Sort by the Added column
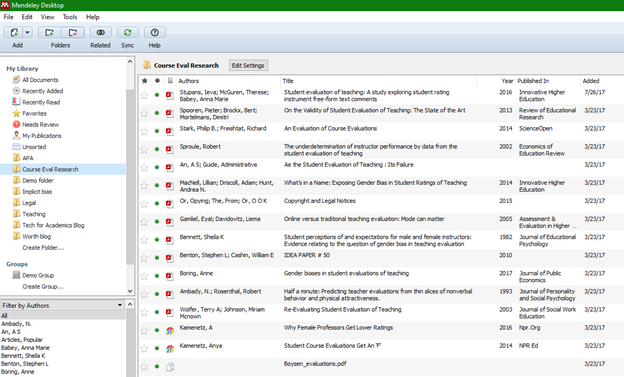The width and height of the screenshot is (624, 377). (x=591, y=81)
